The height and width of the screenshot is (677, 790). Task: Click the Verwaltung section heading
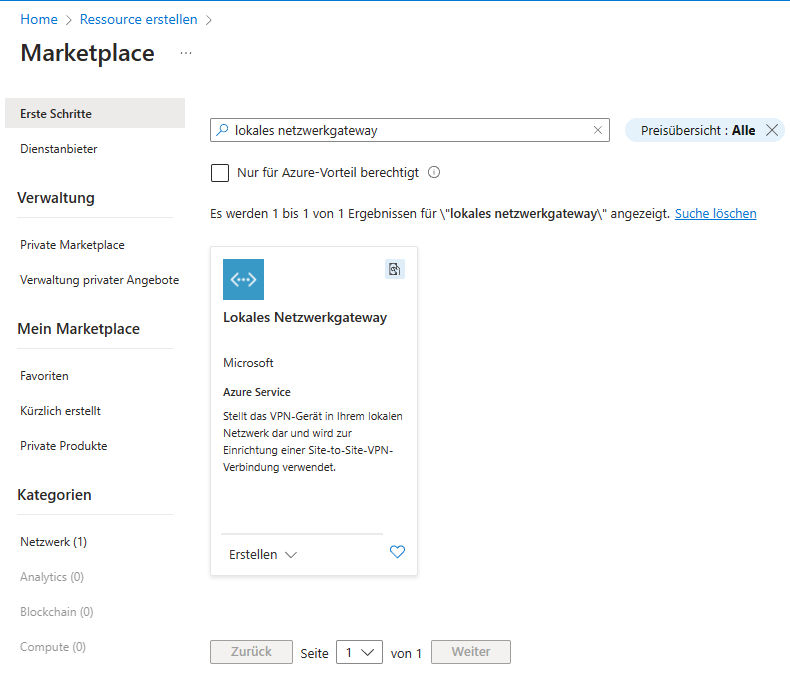pyautogui.click(x=55, y=198)
